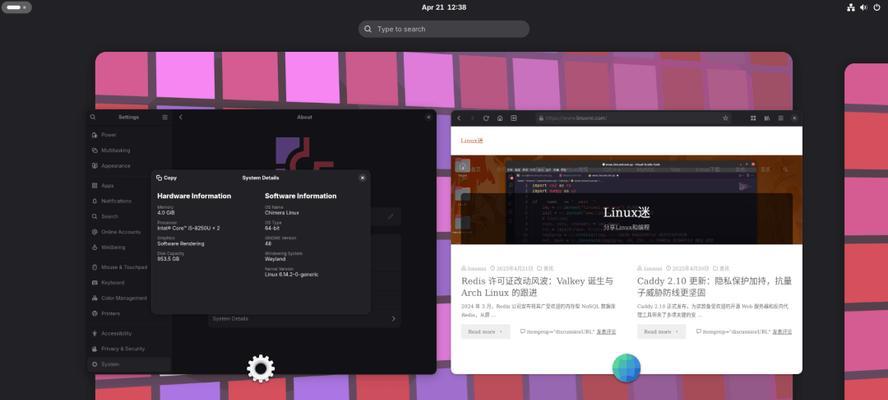Open the Redis 许可证改动风波 article title
The height and width of the screenshot is (400, 888).
click(537, 287)
